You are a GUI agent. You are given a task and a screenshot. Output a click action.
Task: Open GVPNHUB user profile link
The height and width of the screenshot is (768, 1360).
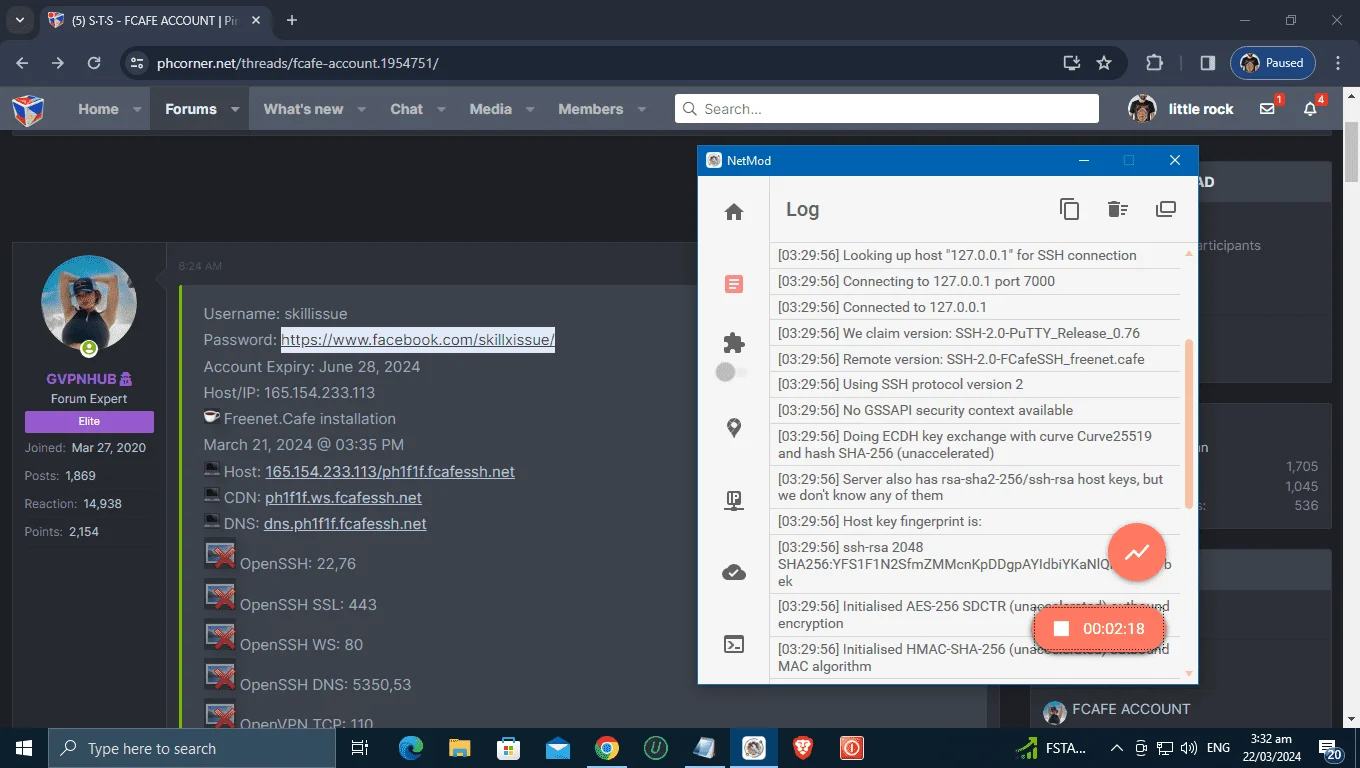click(82, 379)
